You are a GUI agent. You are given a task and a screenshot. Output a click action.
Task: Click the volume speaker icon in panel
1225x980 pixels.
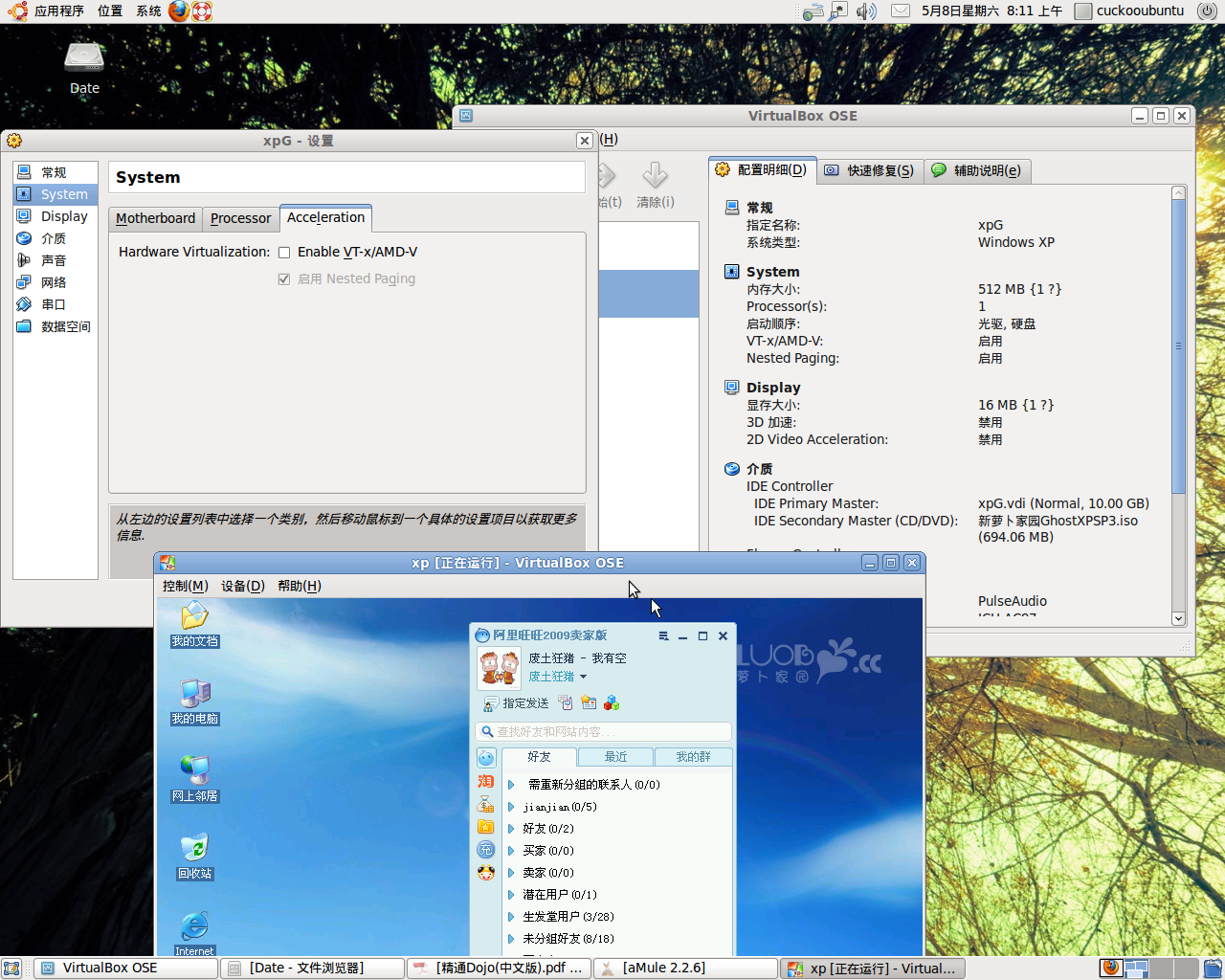866,11
